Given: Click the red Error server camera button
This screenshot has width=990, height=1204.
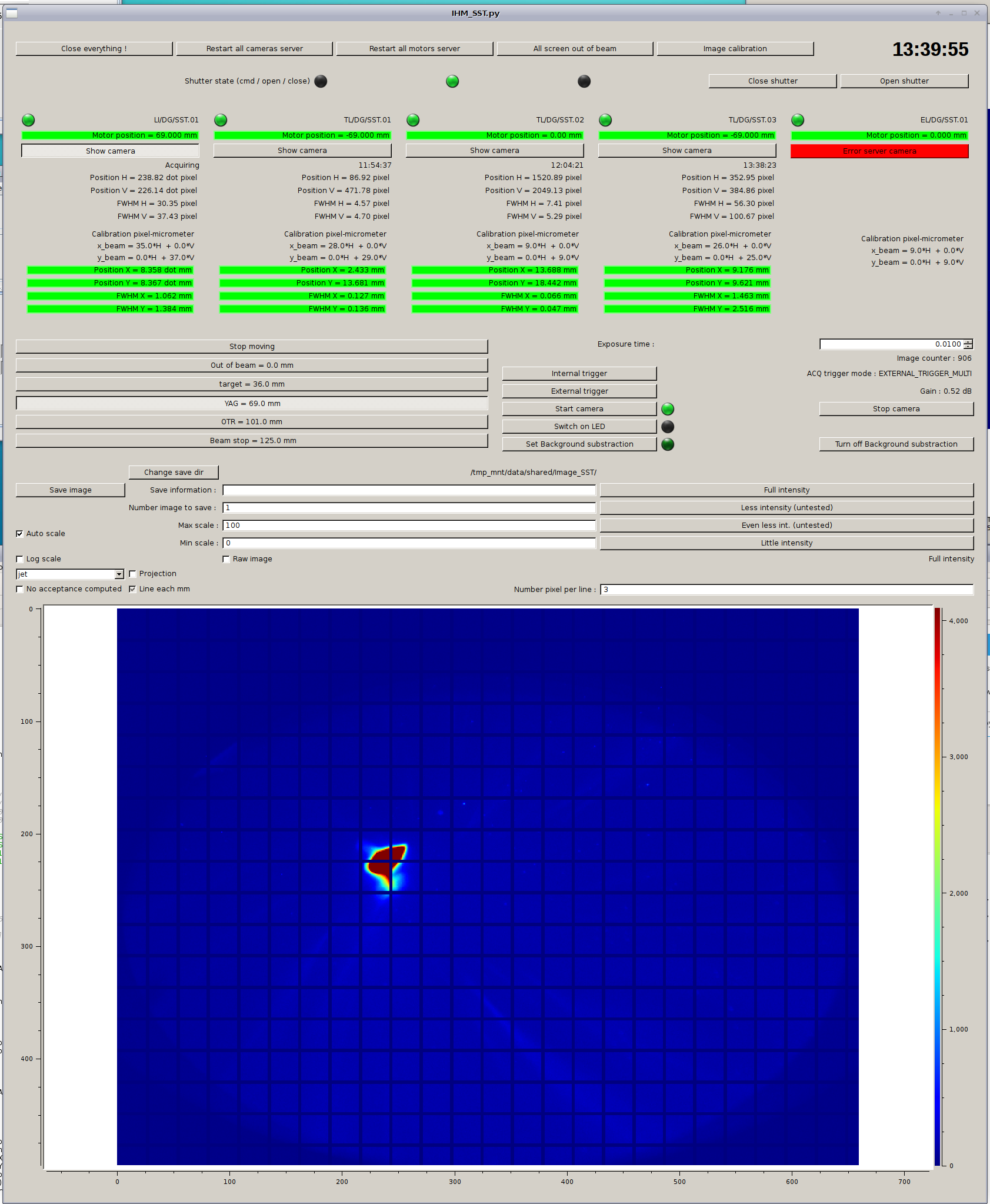Looking at the screenshot, I should [x=879, y=151].
